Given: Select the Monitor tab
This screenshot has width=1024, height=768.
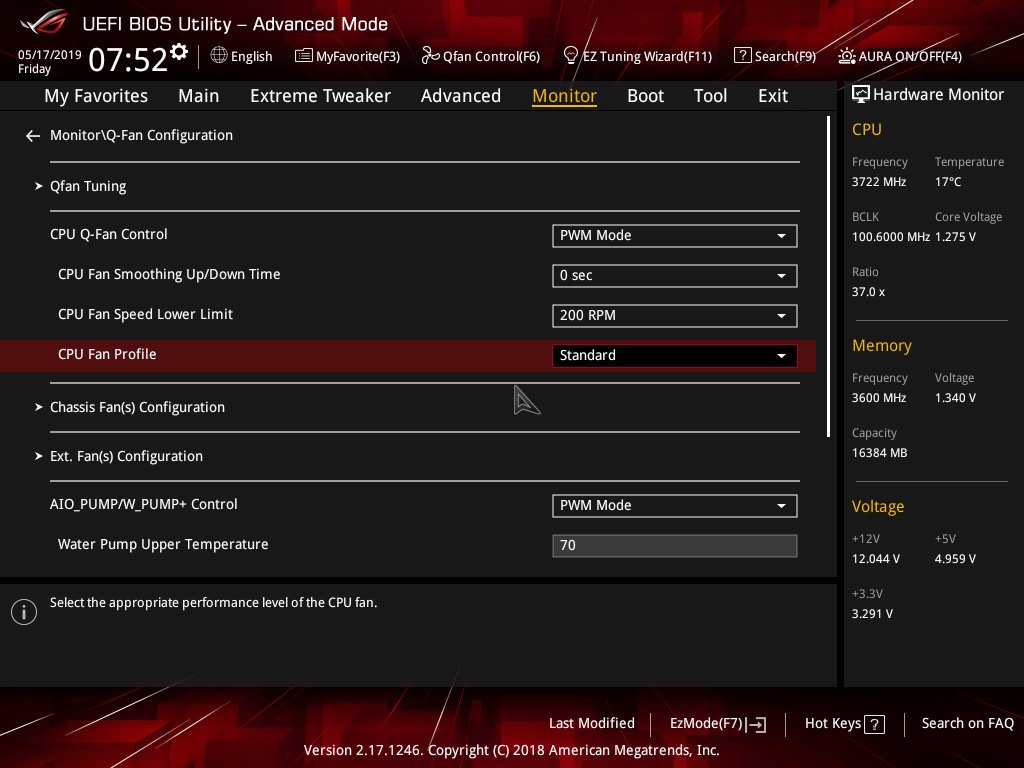Looking at the screenshot, I should click(564, 96).
